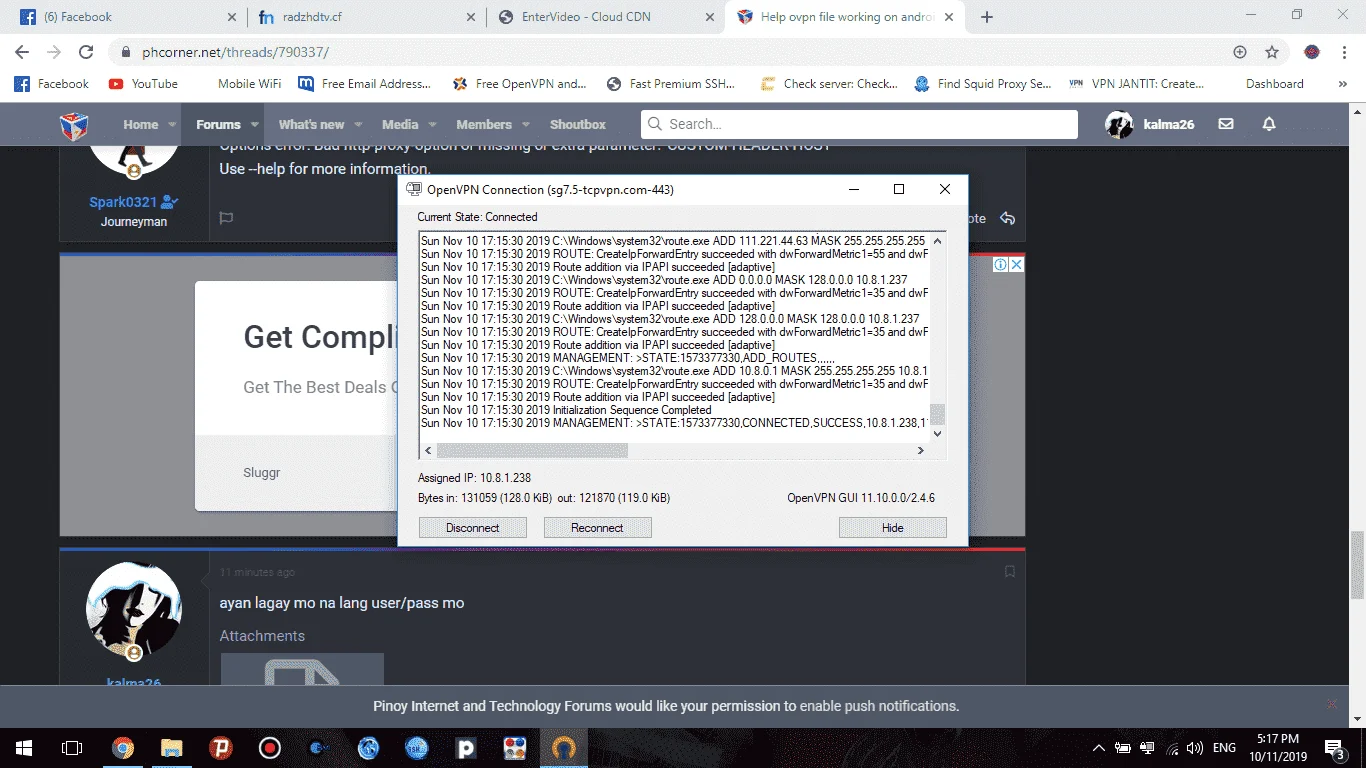This screenshot has height=768, width=1366.
Task: Expand the Media dropdown arrow
Action: (x=432, y=125)
